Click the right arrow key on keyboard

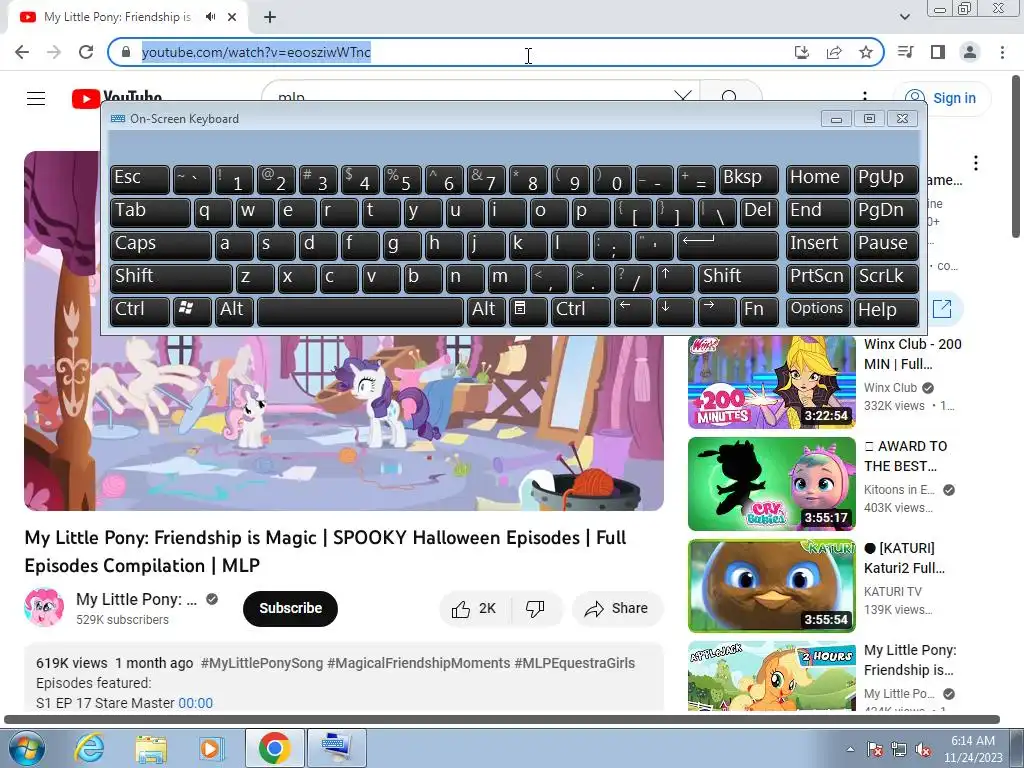[x=716, y=312]
